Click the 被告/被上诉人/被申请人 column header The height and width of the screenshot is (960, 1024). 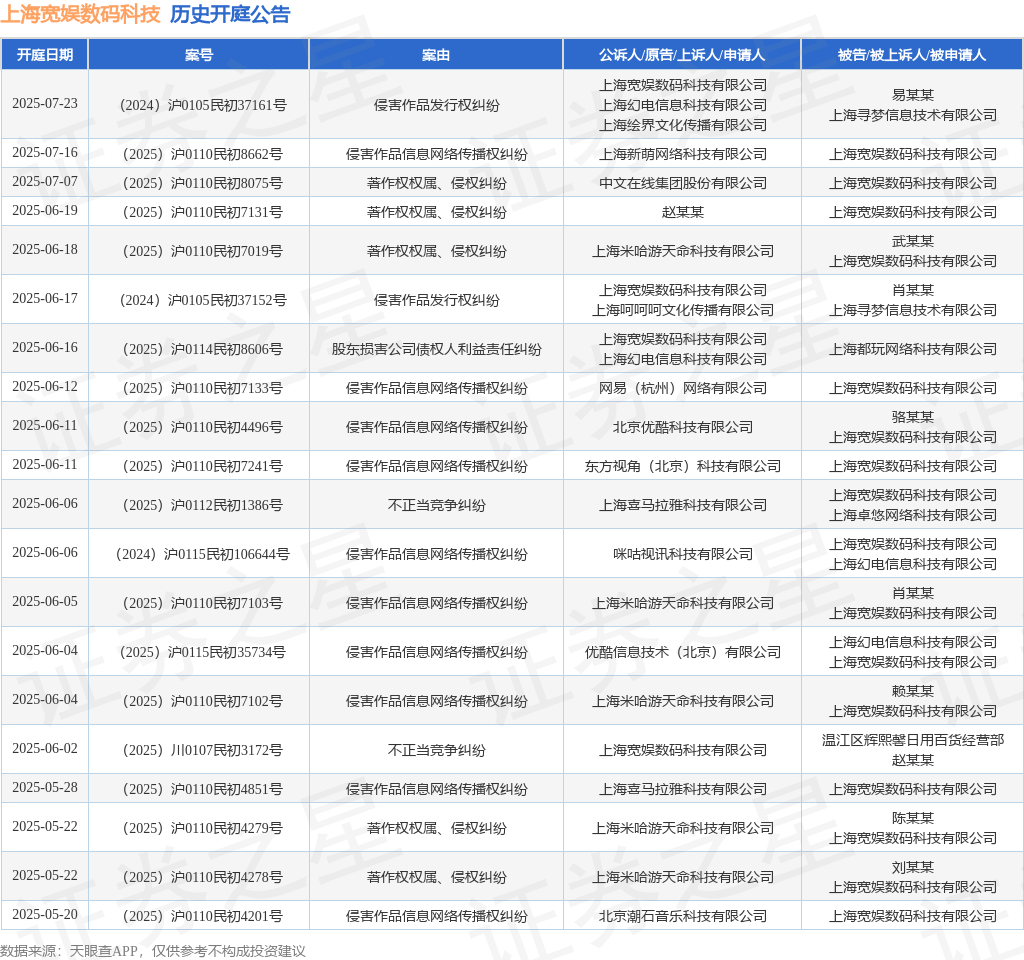(x=912, y=55)
